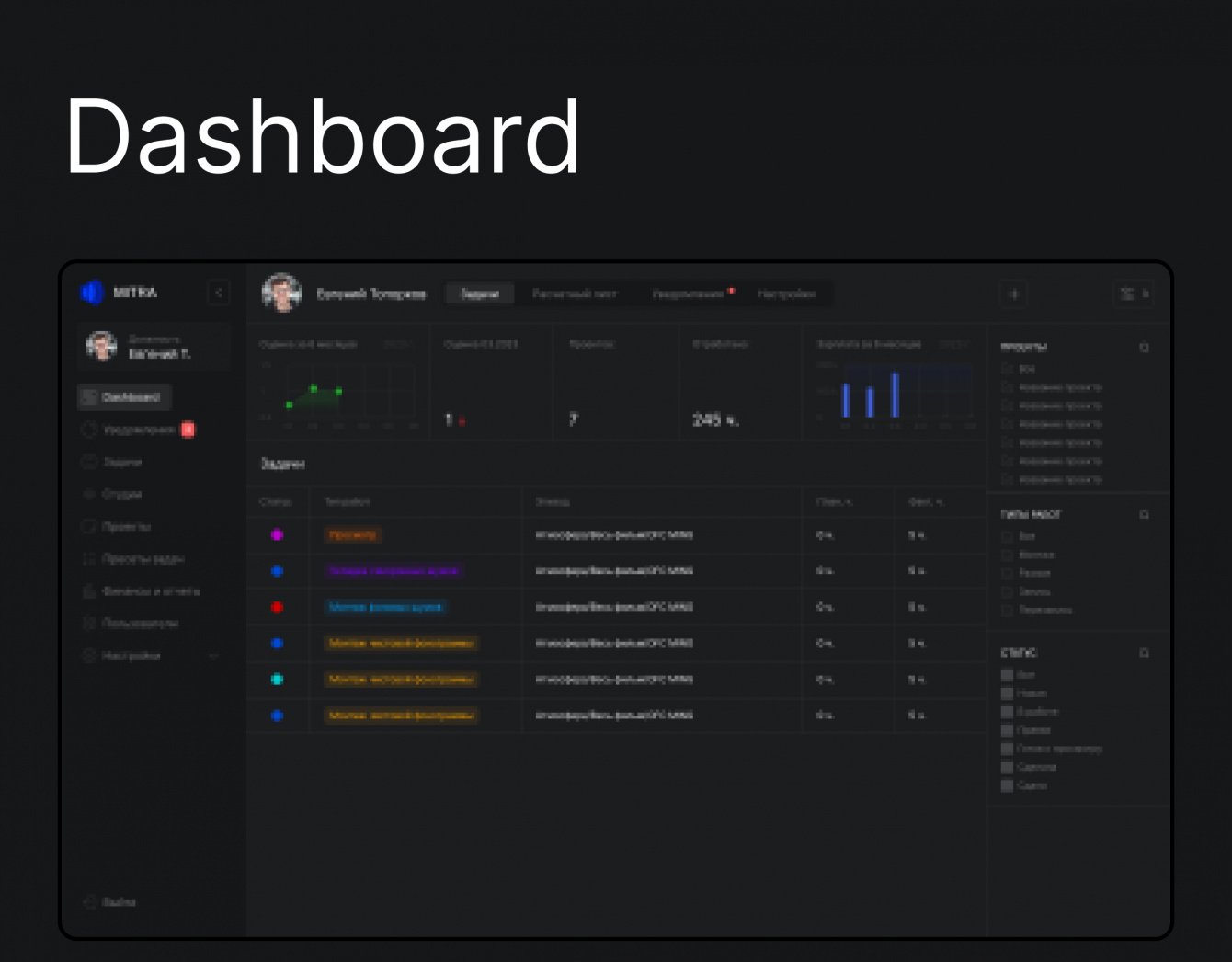Check the В работе status checkbox
This screenshot has height=962, width=1232.
(1007, 711)
